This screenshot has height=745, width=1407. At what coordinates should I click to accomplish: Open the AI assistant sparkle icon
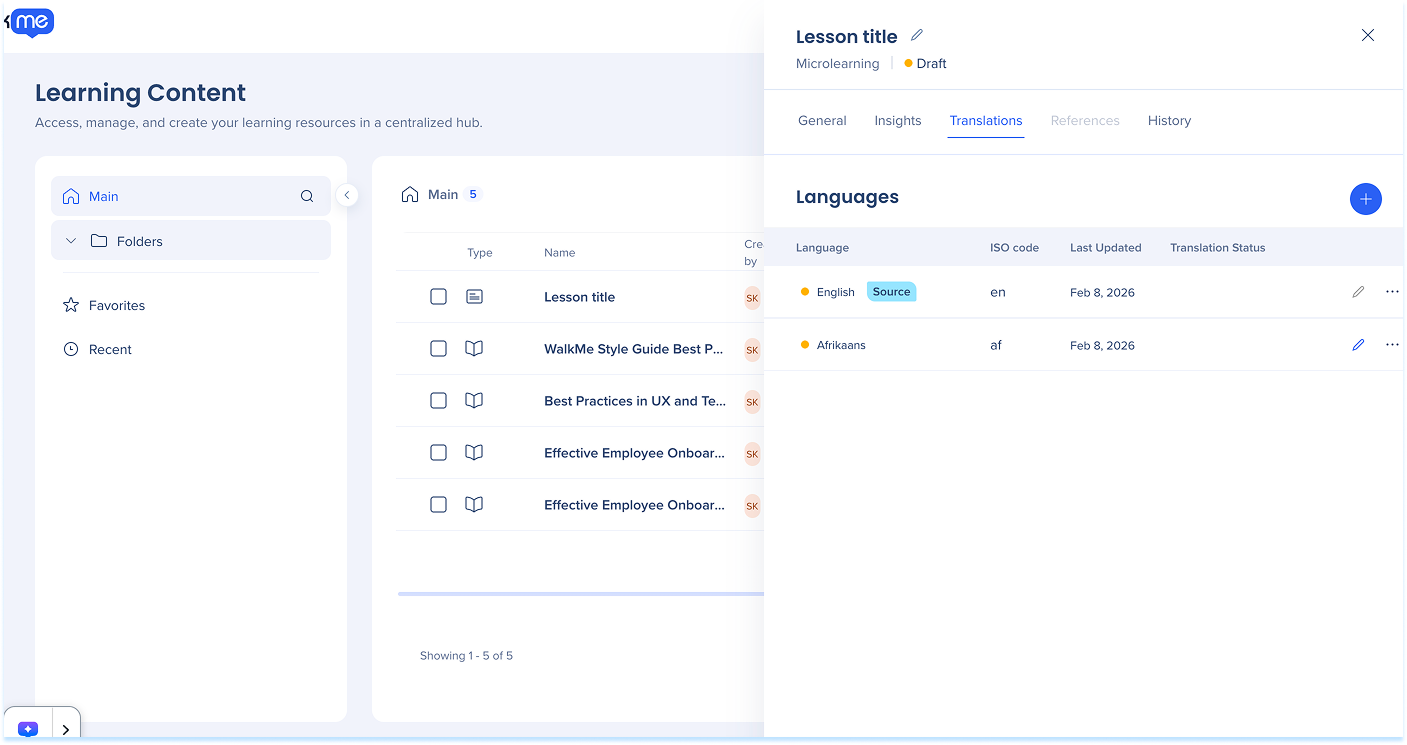coord(28,729)
